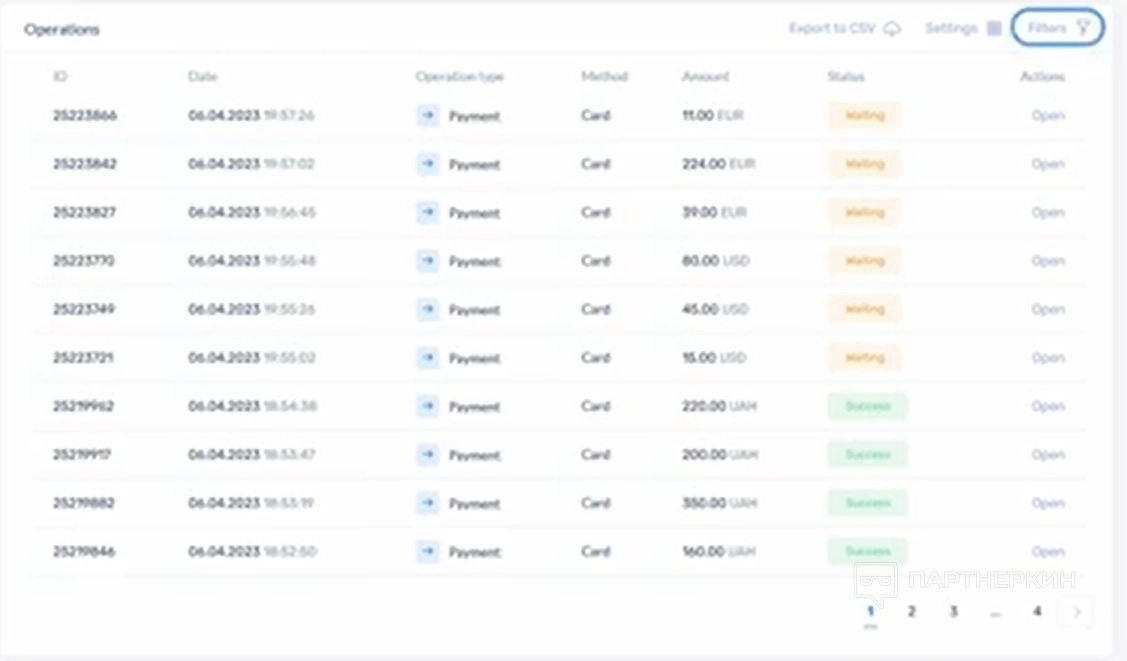Go to page 3 in pagination
Screen dimensions: 1127x661
click(x=953, y=611)
